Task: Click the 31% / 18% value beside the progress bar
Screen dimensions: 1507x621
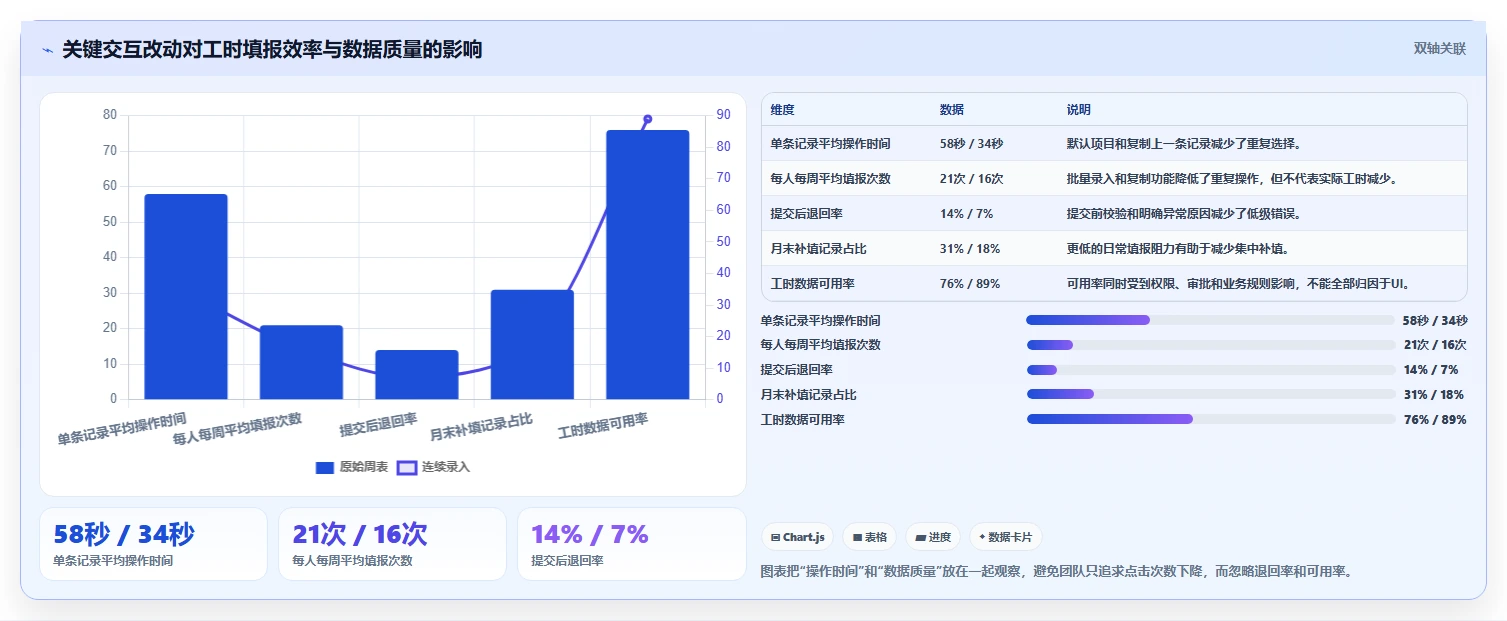Action: (x=1435, y=394)
